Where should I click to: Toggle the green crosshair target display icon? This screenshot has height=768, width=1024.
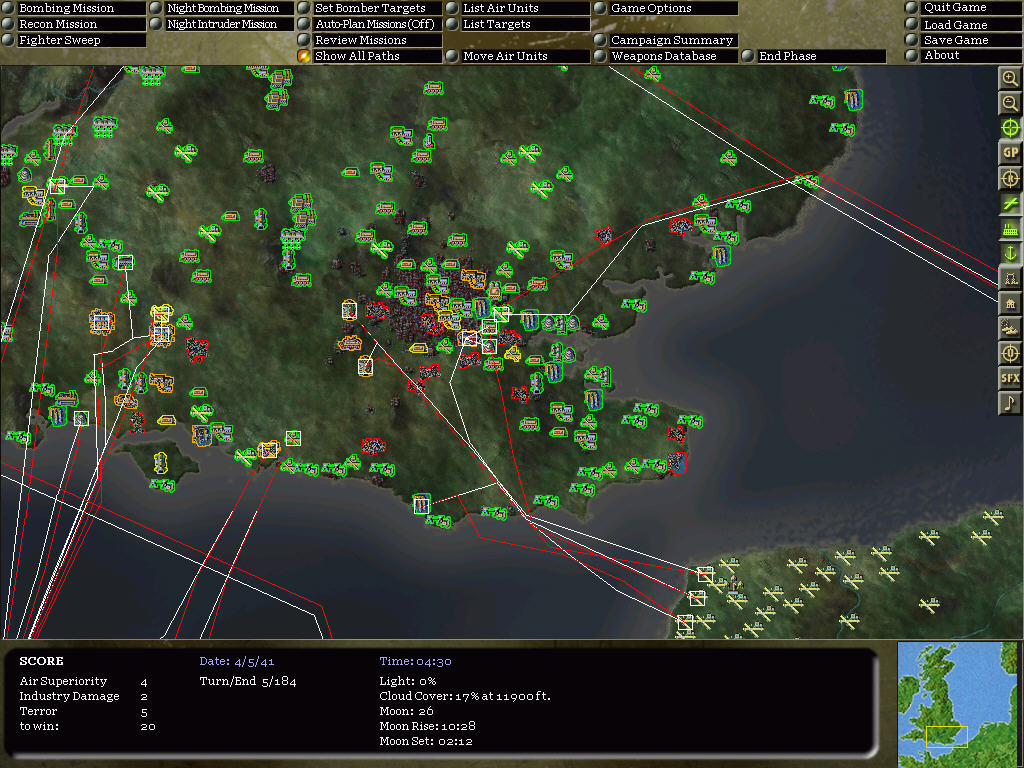click(1010, 128)
